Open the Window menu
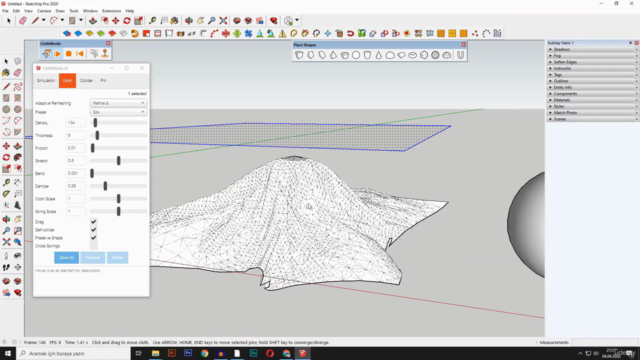The height and width of the screenshot is (360, 640). tap(90, 11)
